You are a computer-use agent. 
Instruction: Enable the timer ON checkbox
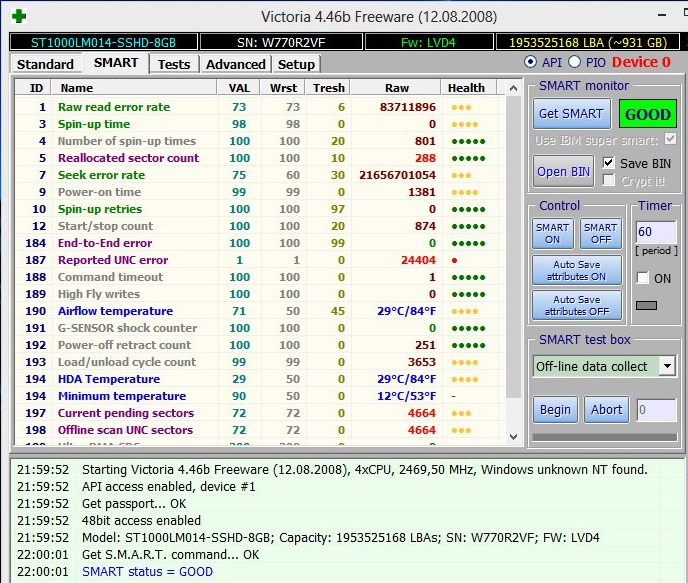642,278
